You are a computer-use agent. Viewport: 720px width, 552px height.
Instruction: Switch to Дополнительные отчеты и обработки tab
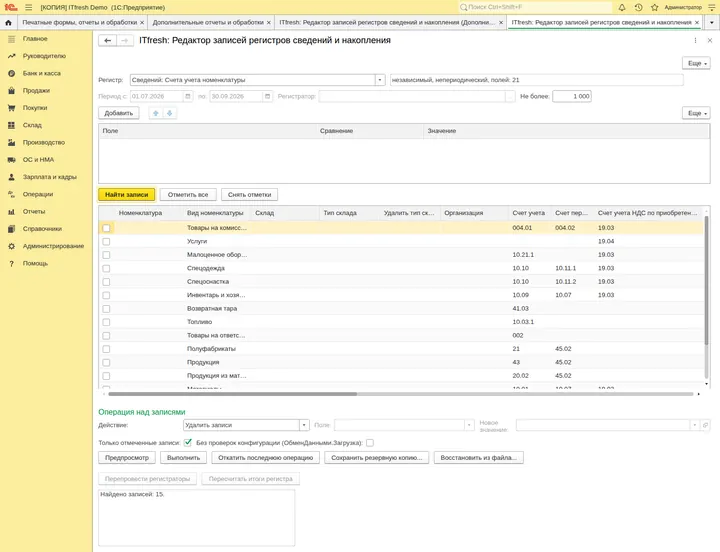208,22
